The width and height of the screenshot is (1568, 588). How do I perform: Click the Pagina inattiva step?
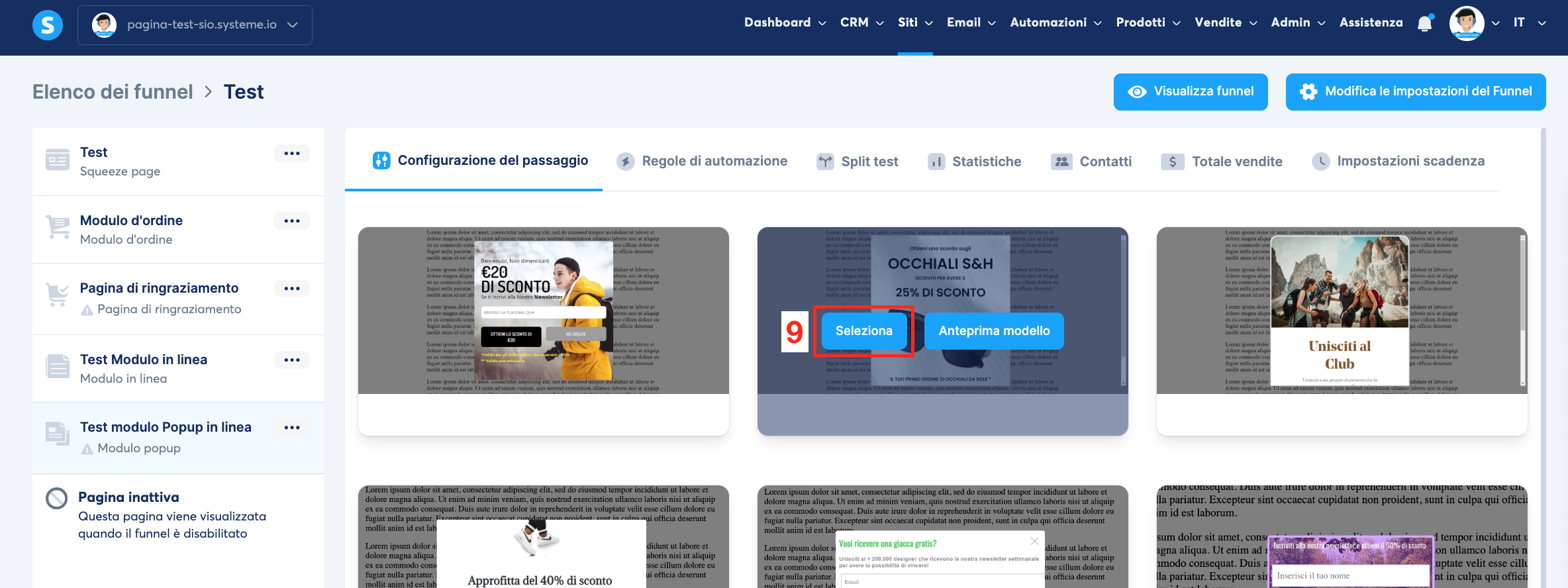point(178,515)
